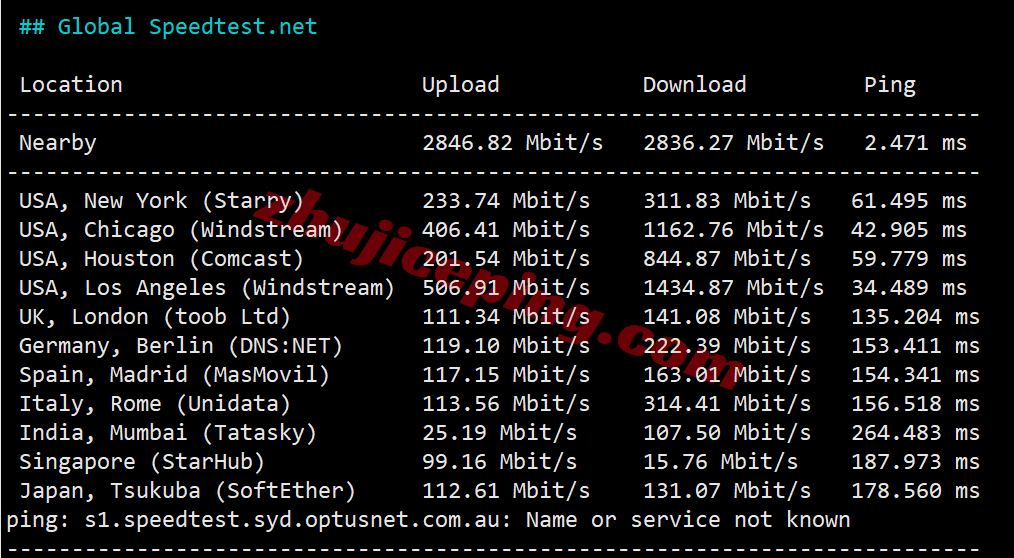Click the 's1.speedtest.syd.optusnet.com.au' hostname

(291, 520)
